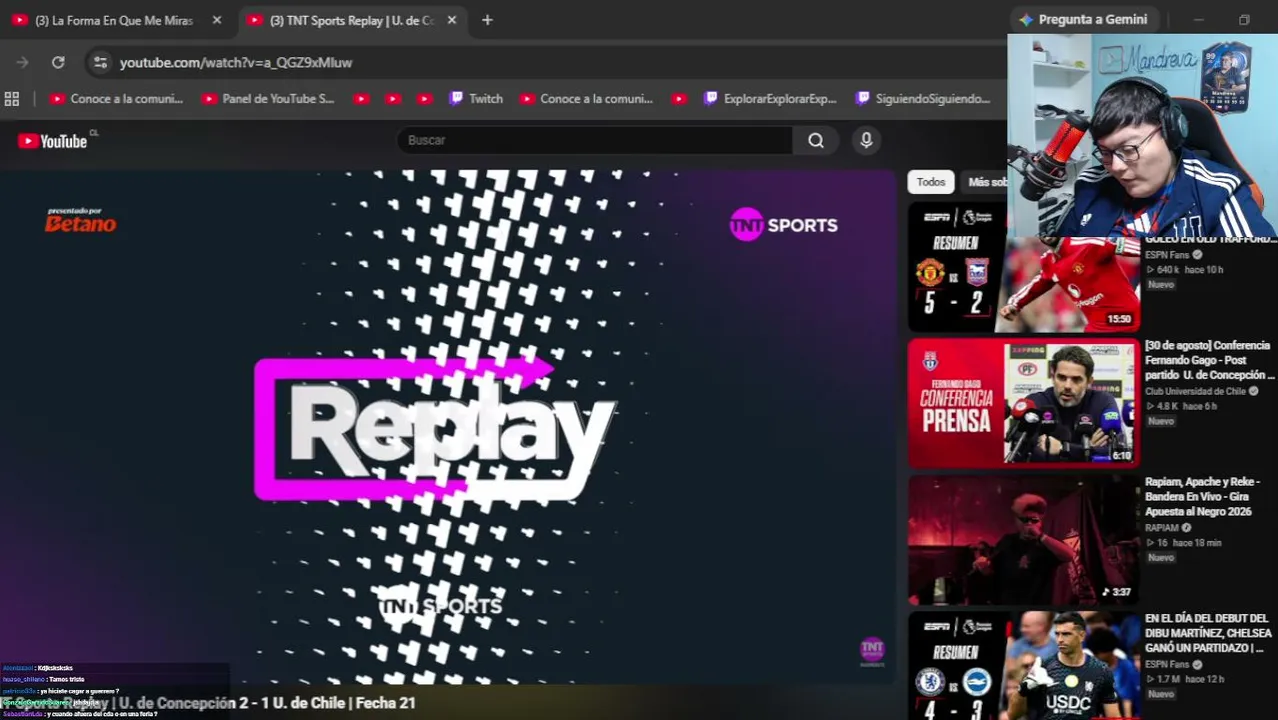Click Nuevo badge under Rapiam video
Viewport: 1278px width, 720px height.
point(1161,557)
